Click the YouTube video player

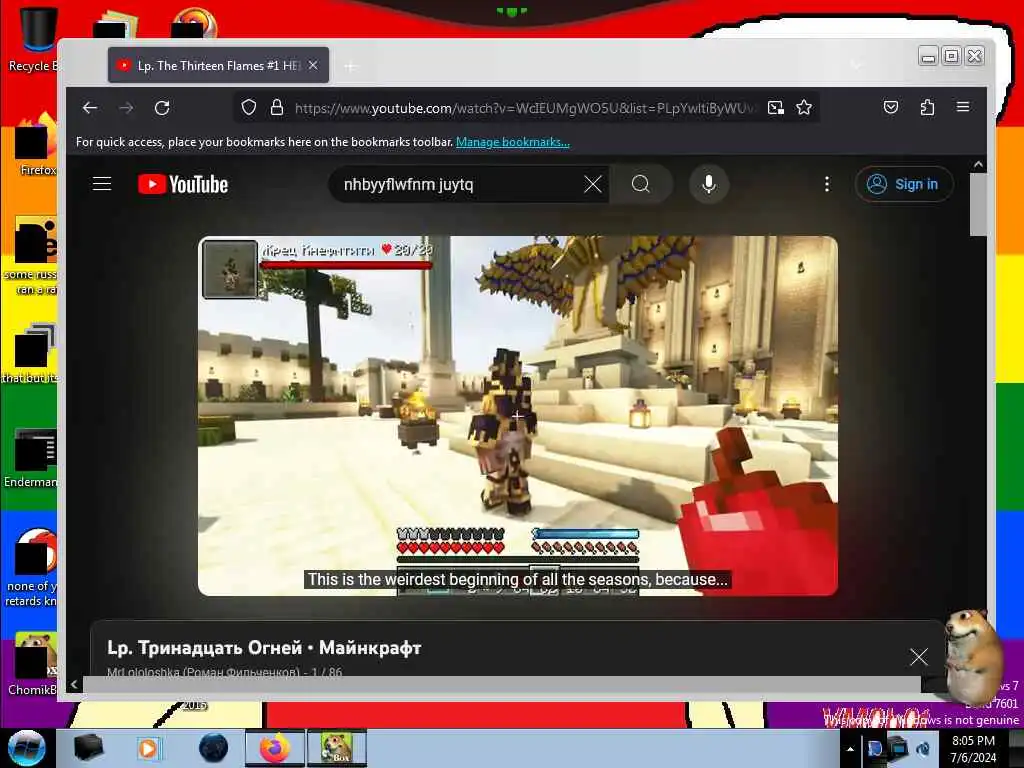tap(518, 416)
